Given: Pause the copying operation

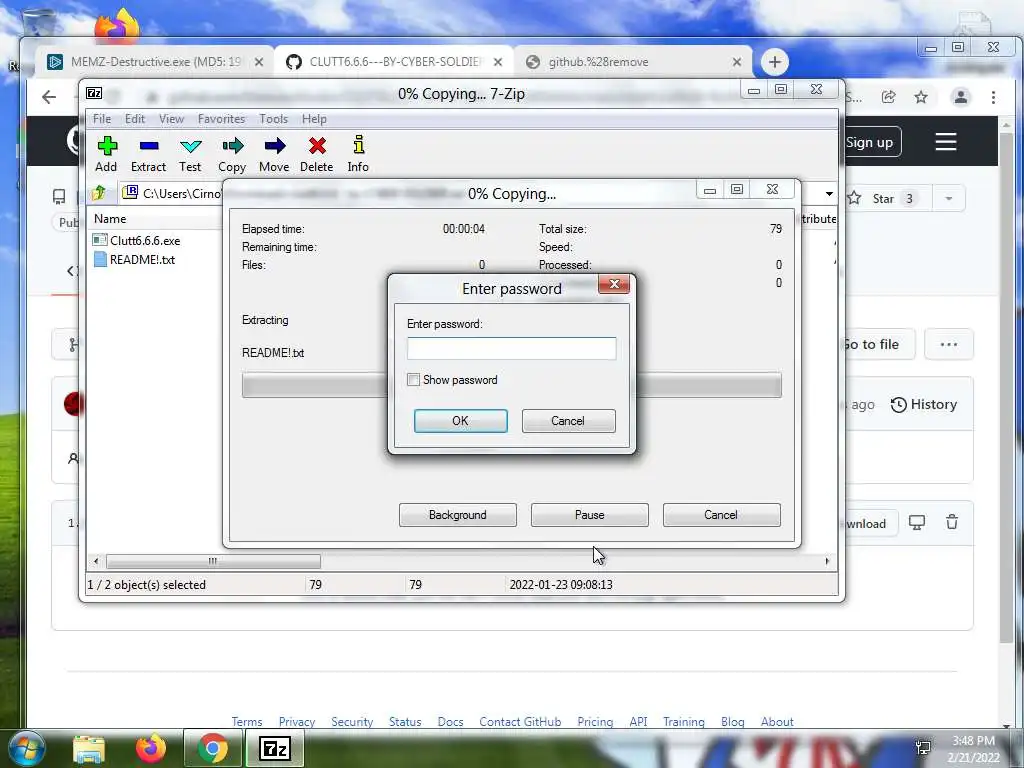Looking at the screenshot, I should [590, 515].
